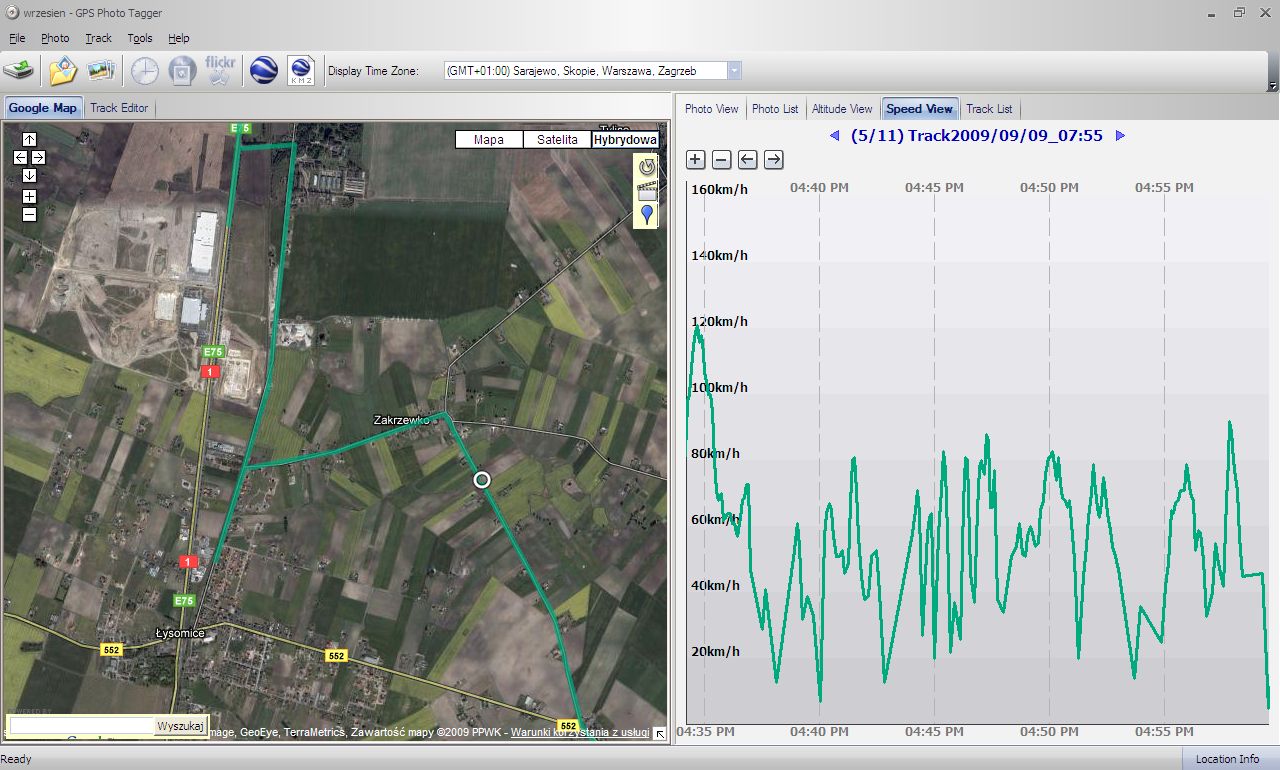Screen dimensions: 1280x770
Task: Click the 160km/h axis label
Action: click(720, 189)
